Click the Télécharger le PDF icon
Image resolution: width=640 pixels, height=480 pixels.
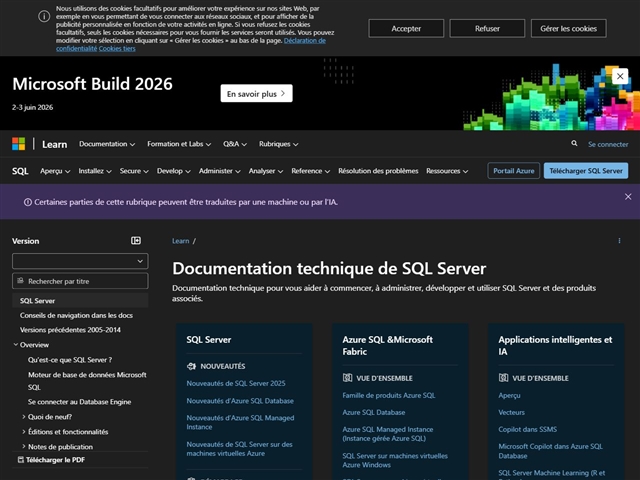coord(21,460)
